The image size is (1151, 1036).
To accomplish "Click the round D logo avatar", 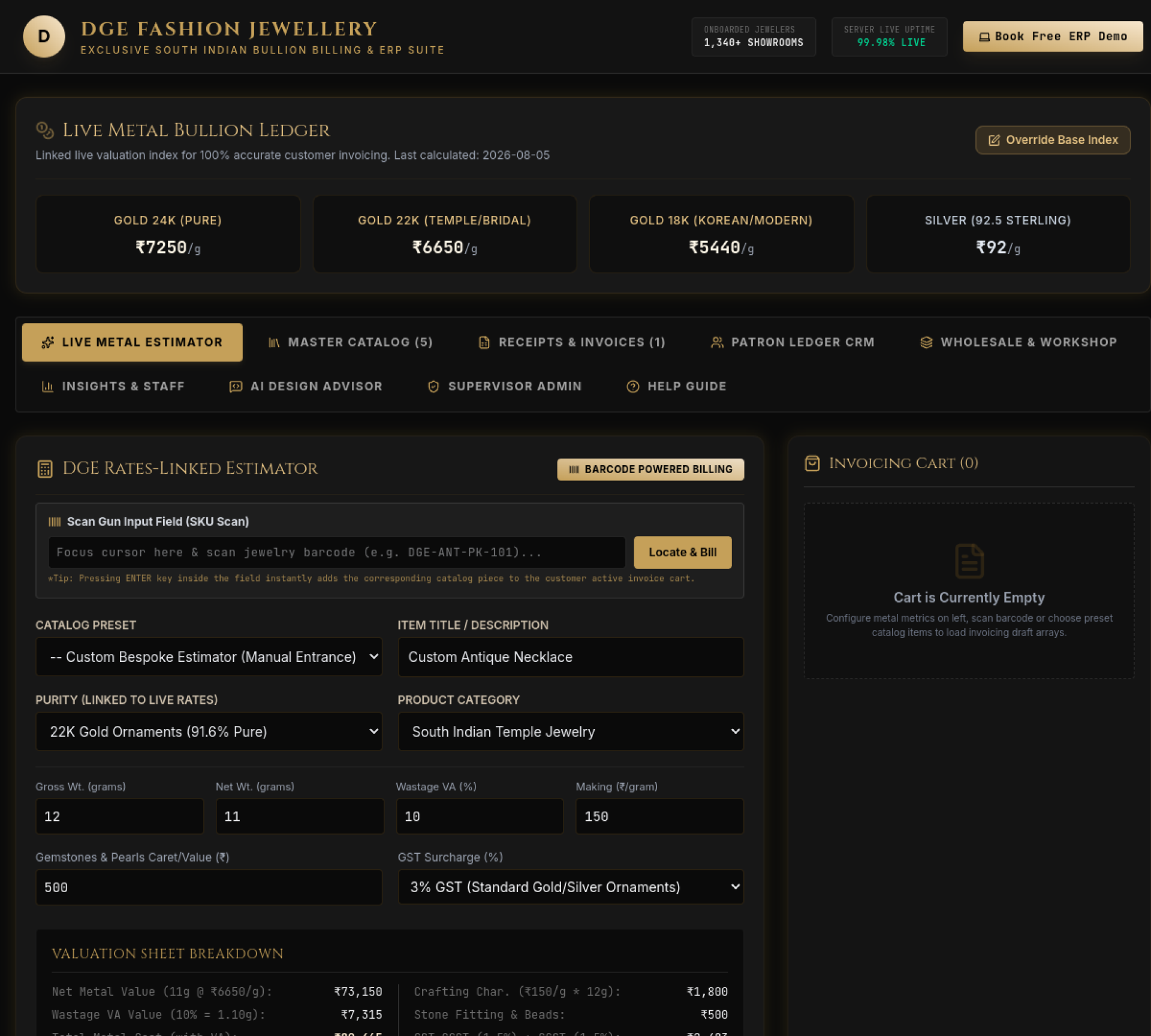I will click(x=44, y=37).
